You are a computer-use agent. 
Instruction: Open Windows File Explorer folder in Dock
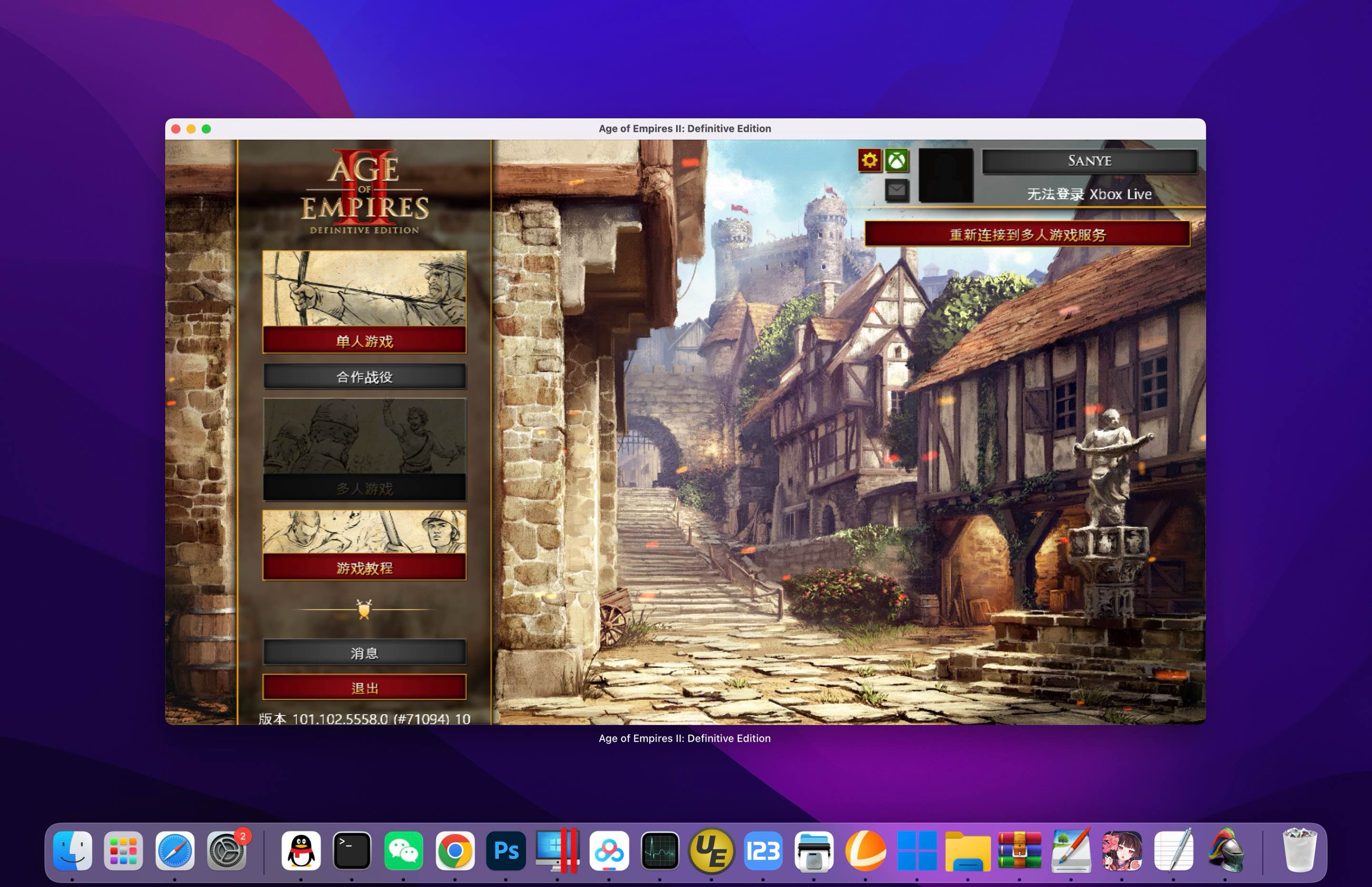click(x=968, y=850)
